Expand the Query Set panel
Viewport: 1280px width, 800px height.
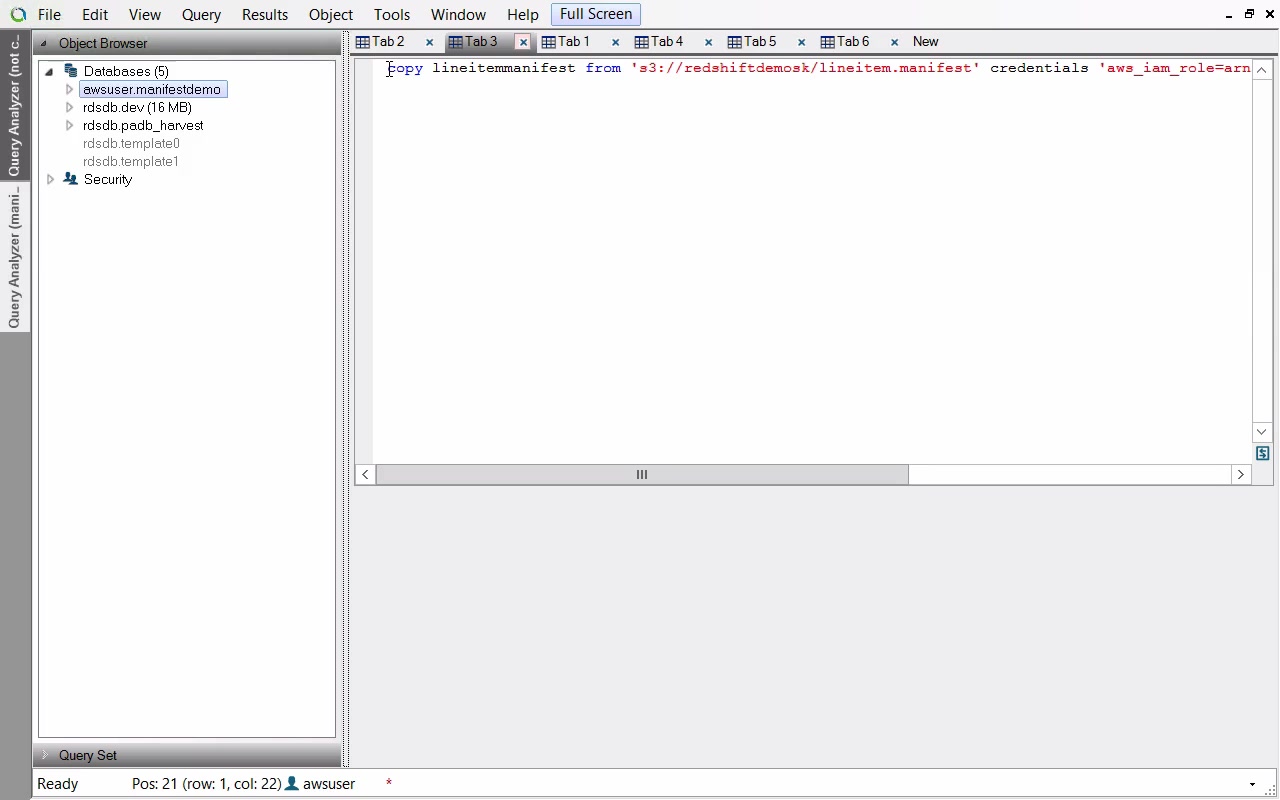coord(187,755)
